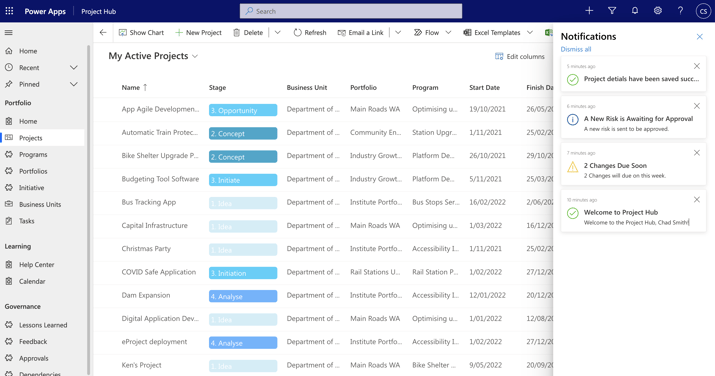
Task: Open the app launcher waffle icon
Action: click(9, 11)
